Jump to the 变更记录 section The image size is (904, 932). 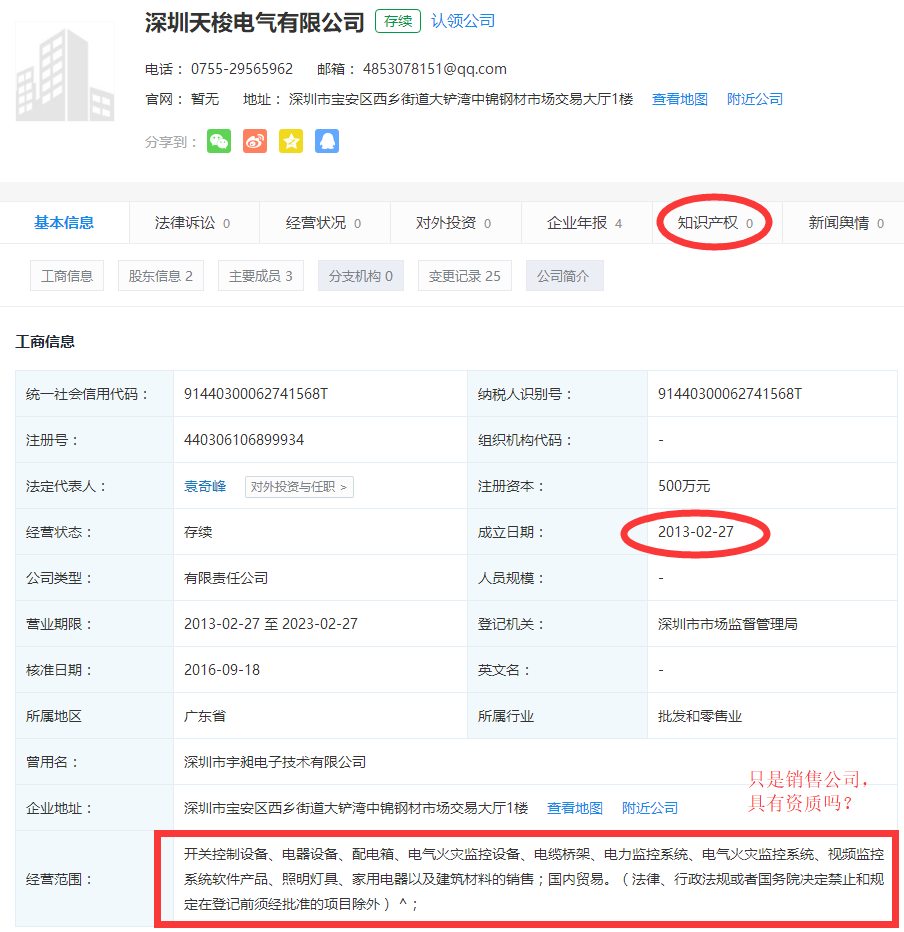point(464,276)
